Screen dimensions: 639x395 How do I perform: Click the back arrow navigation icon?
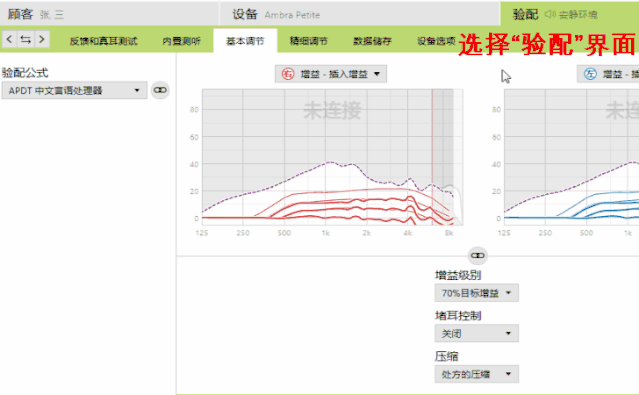pyautogui.click(x=9, y=40)
